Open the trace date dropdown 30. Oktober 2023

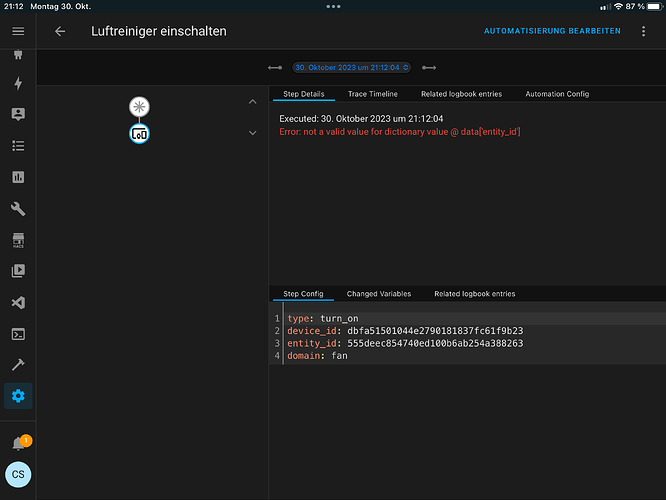[x=351, y=68]
